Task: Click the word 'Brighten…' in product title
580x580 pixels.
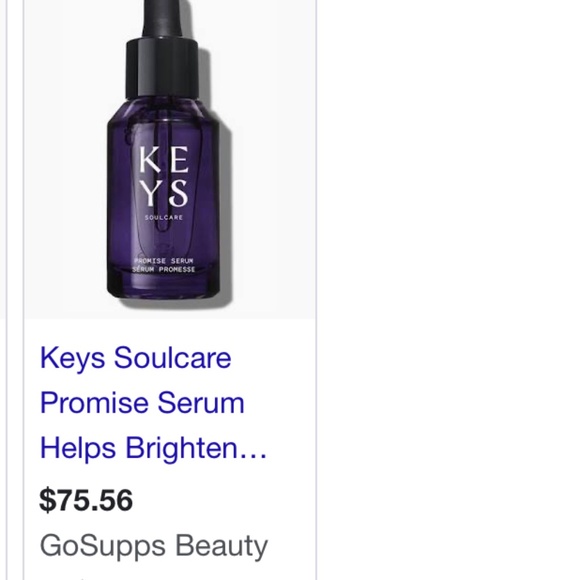Action: 196,448
